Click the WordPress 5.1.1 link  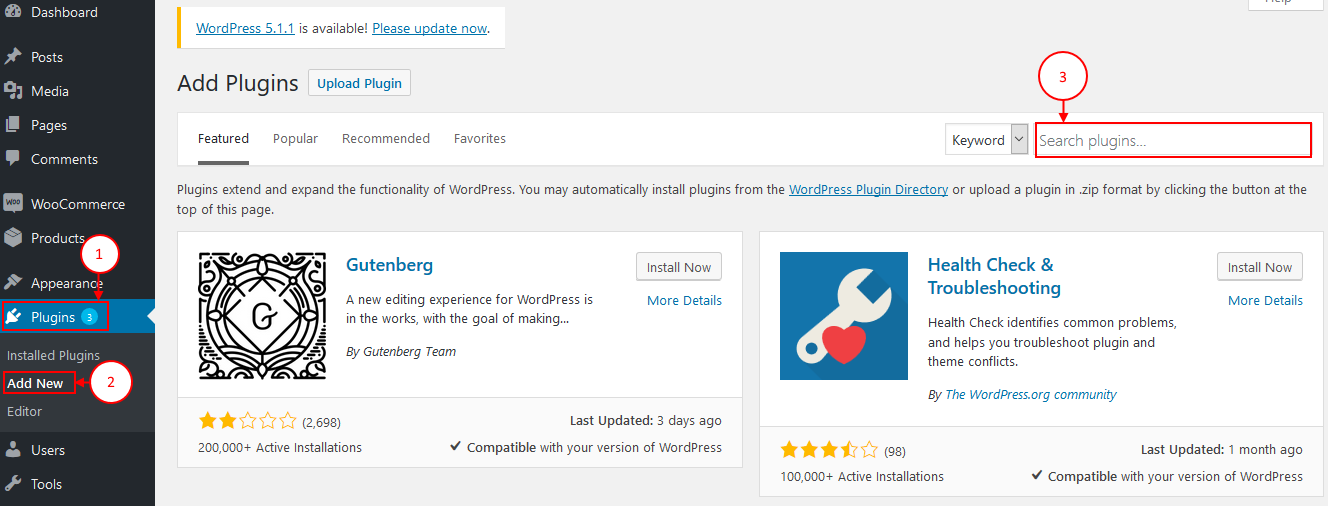[x=245, y=28]
